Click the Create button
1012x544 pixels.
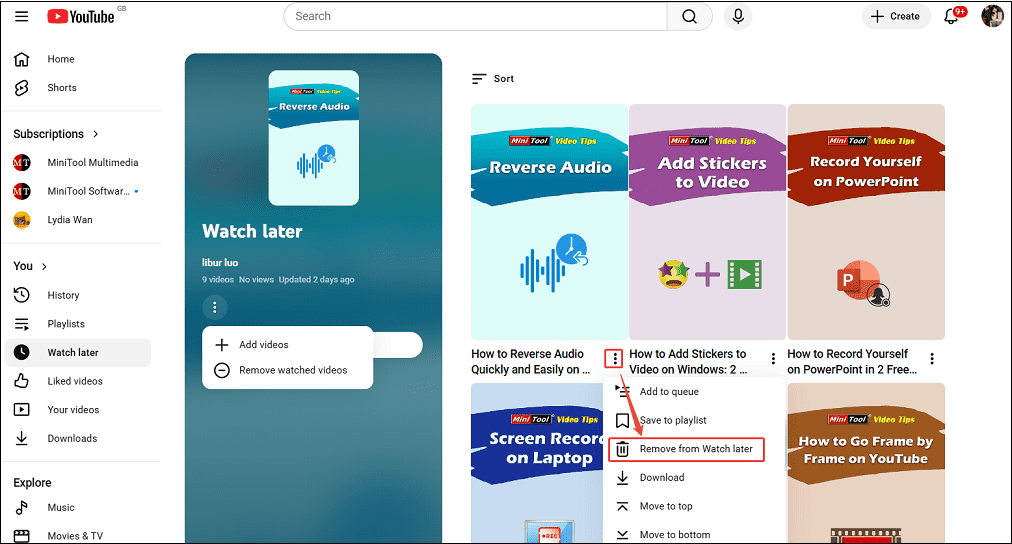(896, 16)
